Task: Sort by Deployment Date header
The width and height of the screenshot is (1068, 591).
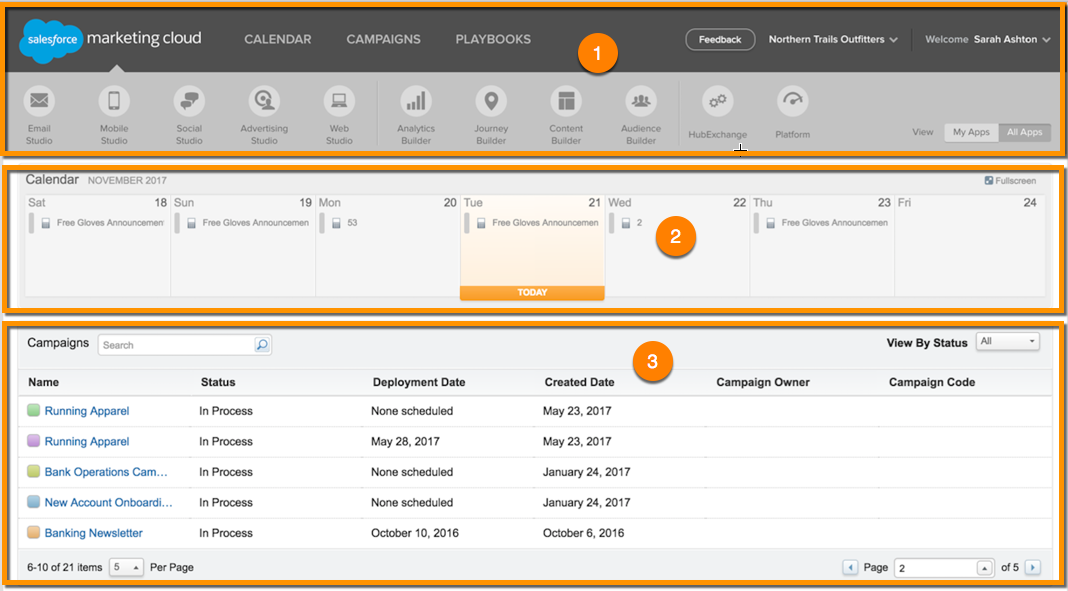Action: [419, 383]
